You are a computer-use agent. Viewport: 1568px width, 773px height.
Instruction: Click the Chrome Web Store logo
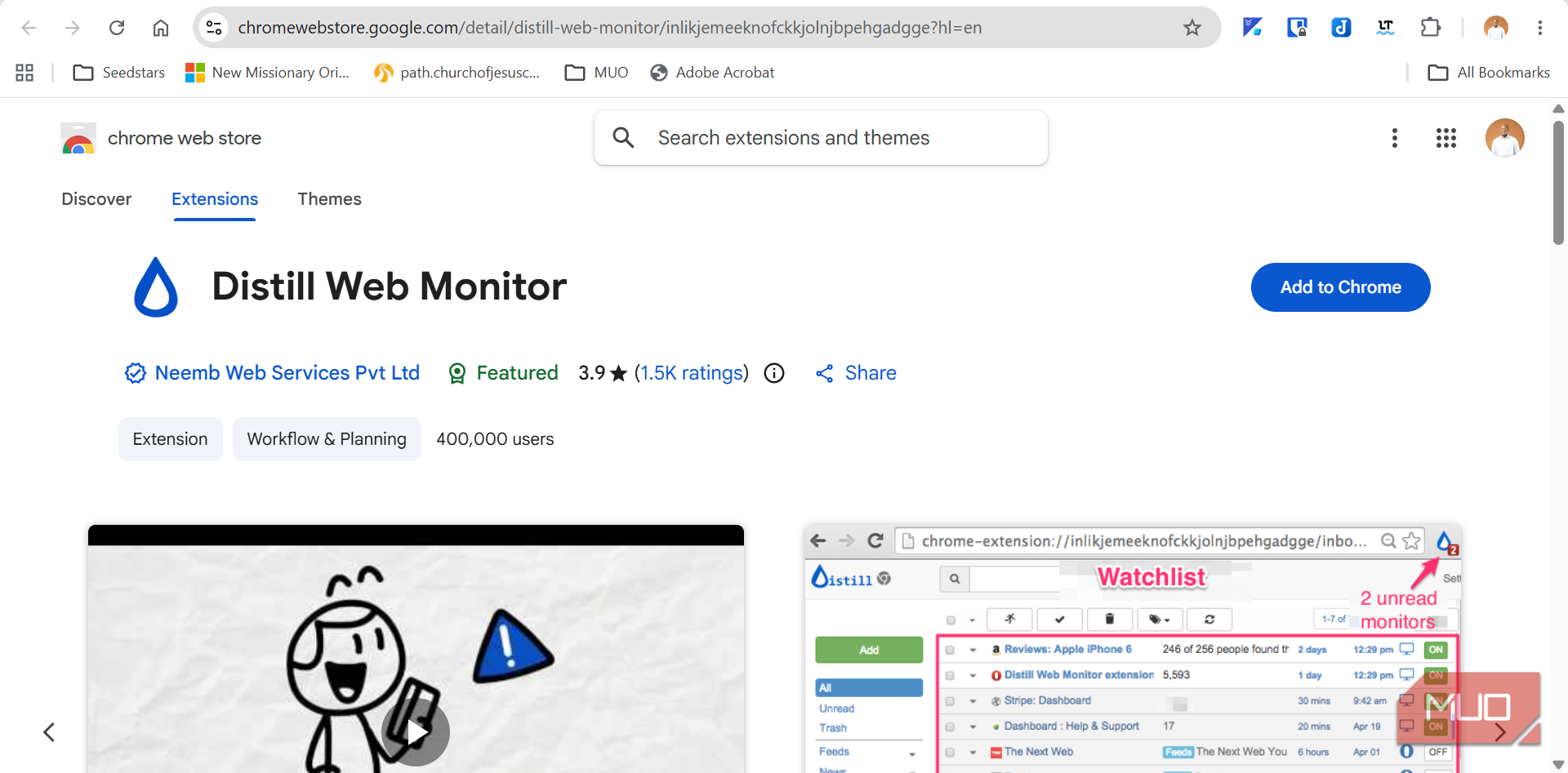pos(78,139)
